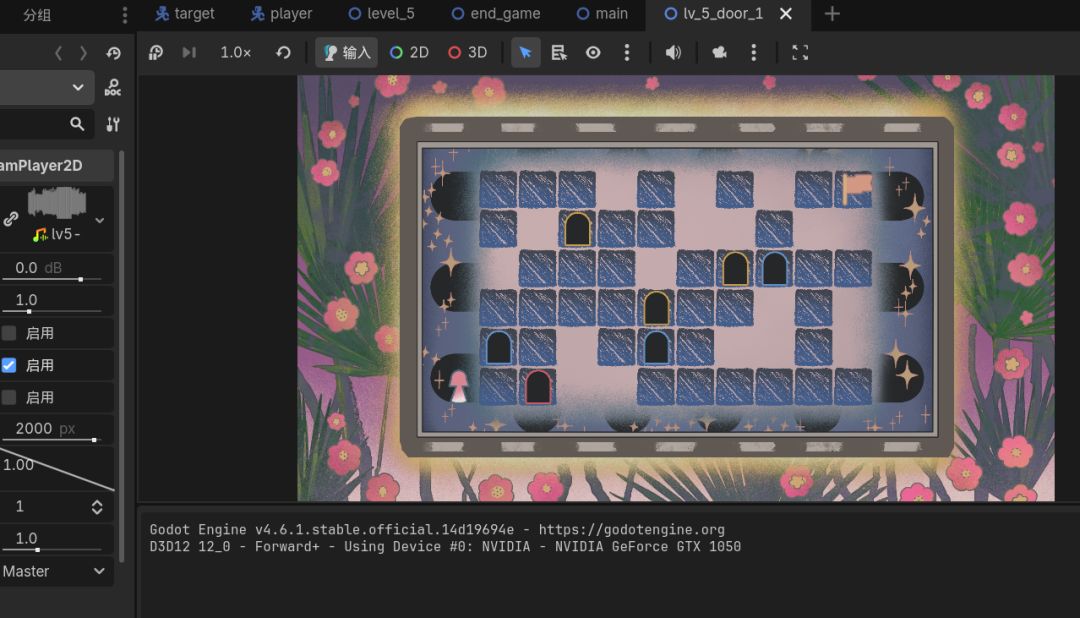The height and width of the screenshot is (618, 1080).
Task: Activate the select mode arrow tool
Action: pyautogui.click(x=526, y=52)
